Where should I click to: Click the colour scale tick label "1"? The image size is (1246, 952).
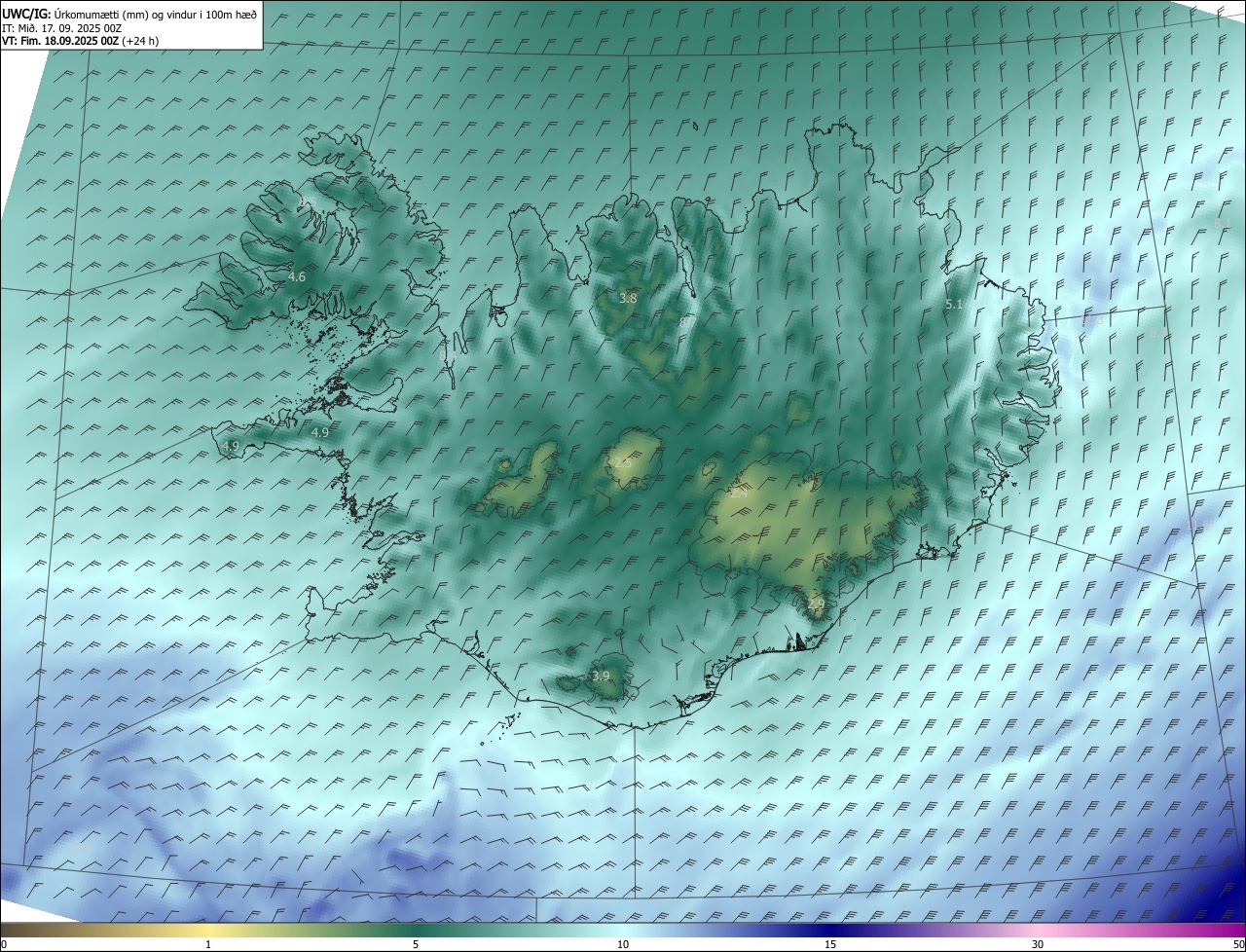pyautogui.click(x=208, y=944)
